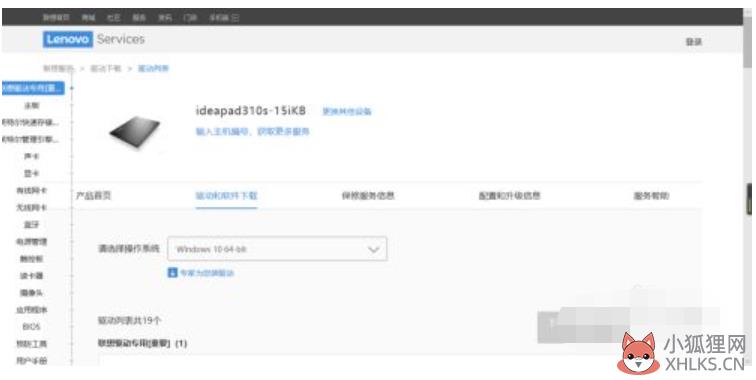Select BIOS in the driver category sidebar
This screenshot has height=380, width=756.
pyautogui.click(x=32, y=327)
